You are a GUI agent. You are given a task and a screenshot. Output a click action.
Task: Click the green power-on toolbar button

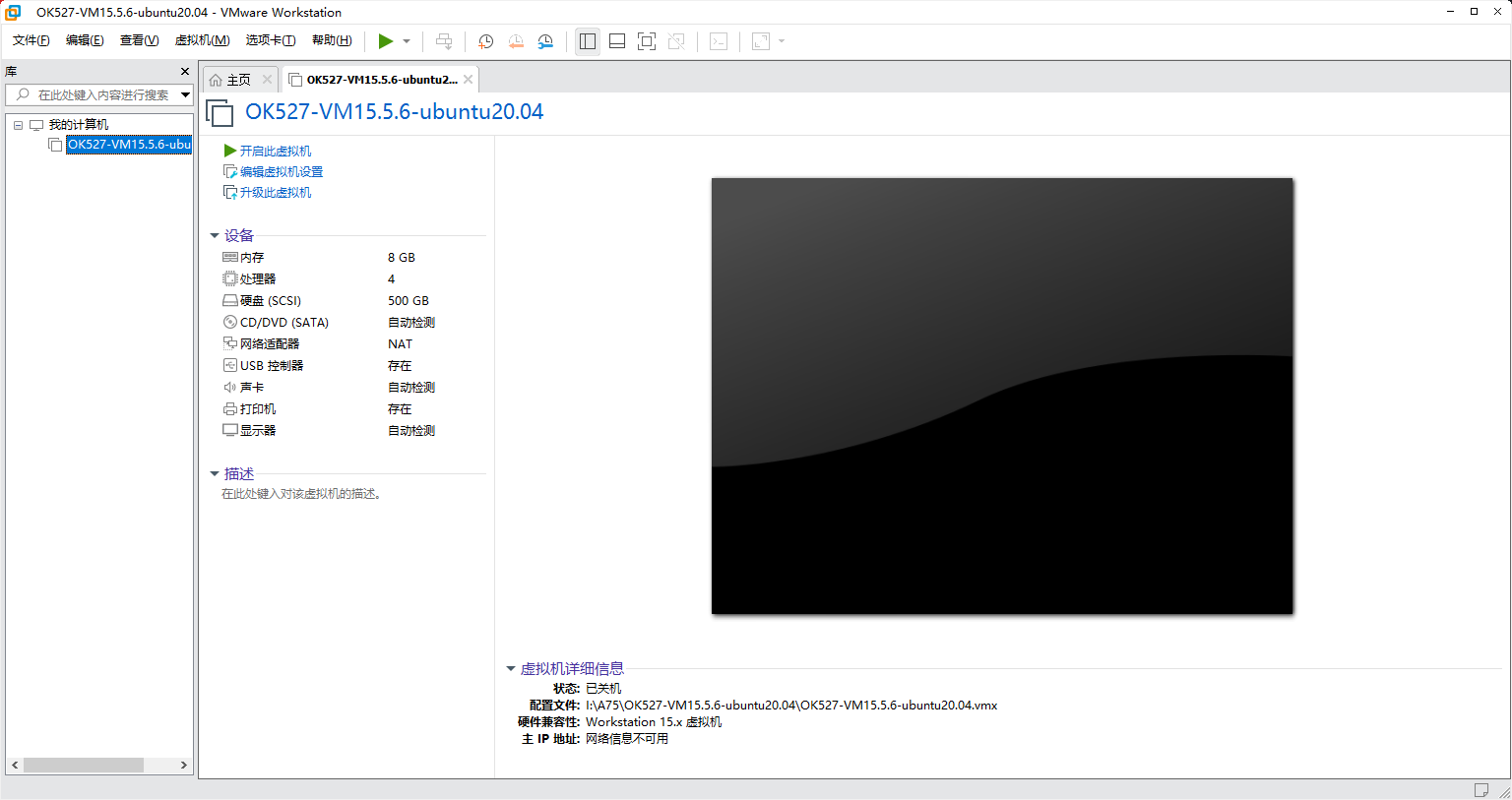[385, 41]
